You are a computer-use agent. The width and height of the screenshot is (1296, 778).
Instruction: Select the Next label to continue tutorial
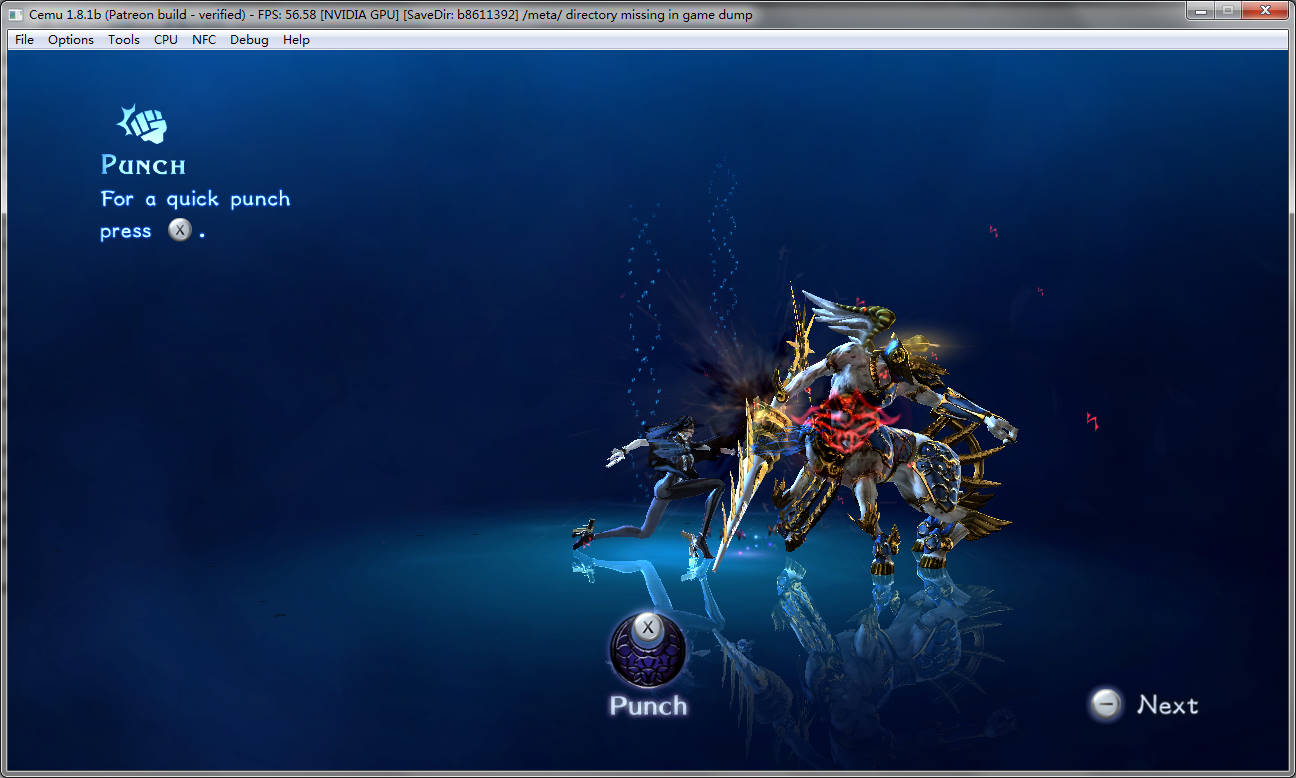pos(1167,705)
